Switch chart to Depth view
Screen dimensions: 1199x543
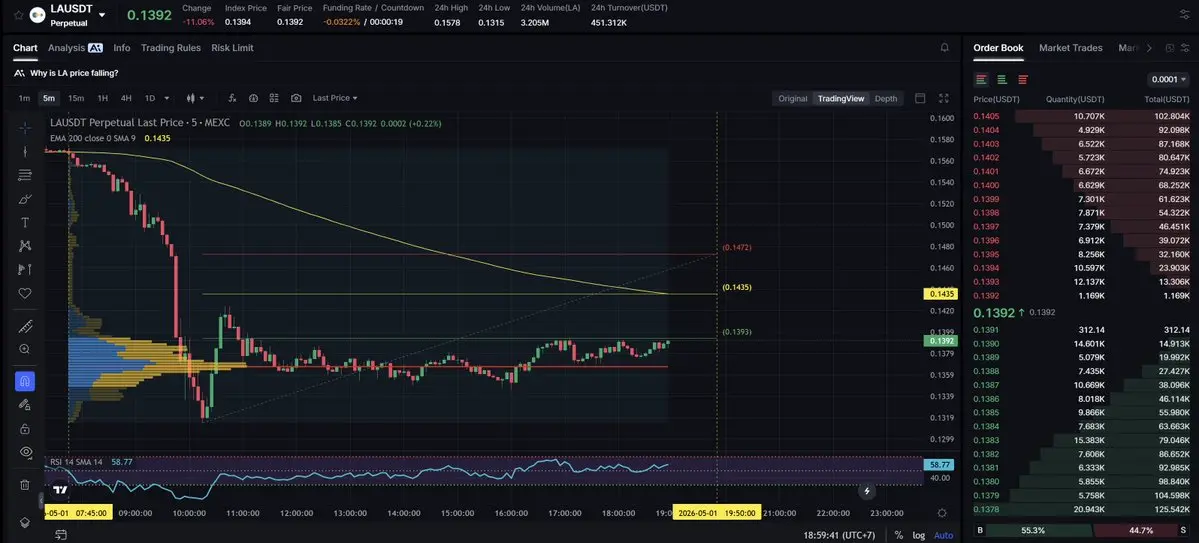[885, 99]
